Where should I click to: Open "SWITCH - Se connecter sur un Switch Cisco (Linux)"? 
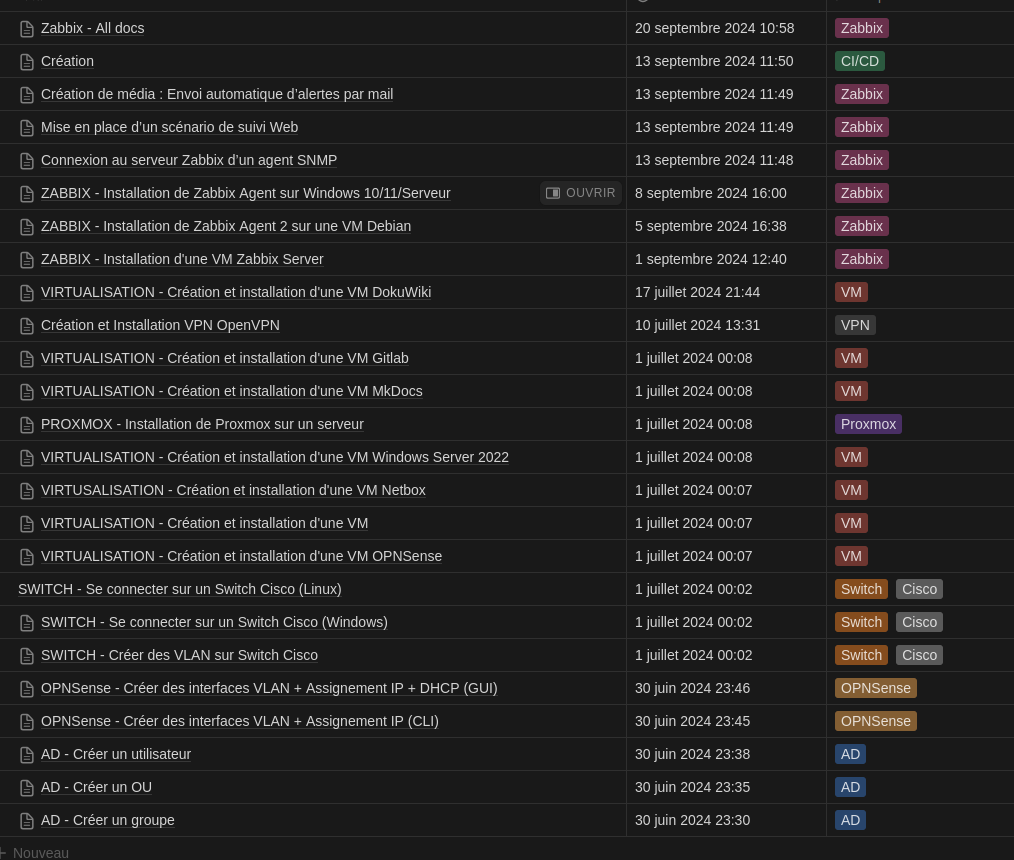[180, 589]
